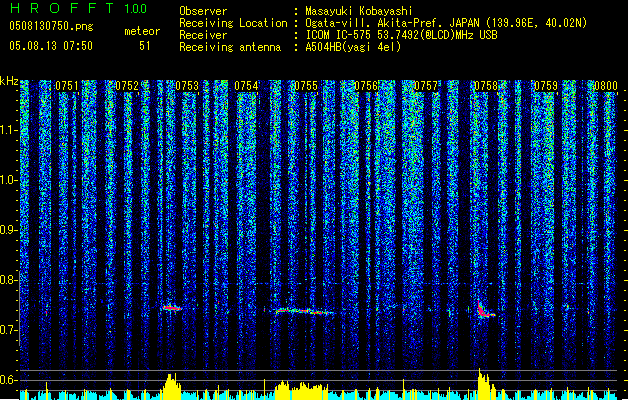This screenshot has height=400, width=629.
Task: Click the 0755 time marker
Action: 306,86
